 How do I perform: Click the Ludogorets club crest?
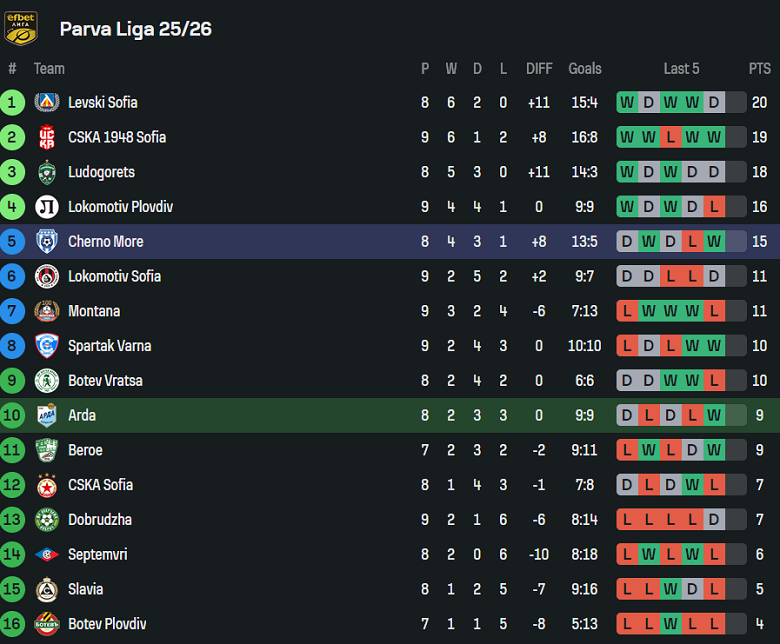[46, 172]
